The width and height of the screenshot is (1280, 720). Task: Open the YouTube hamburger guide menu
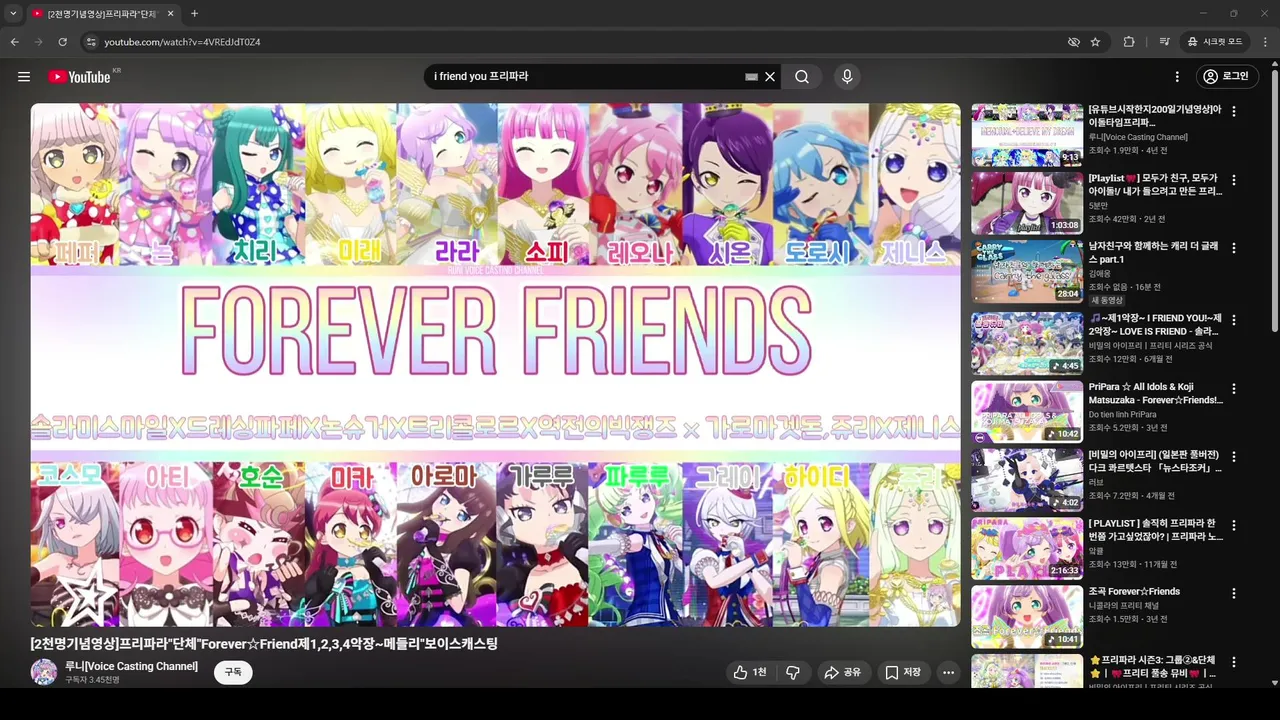[24, 77]
